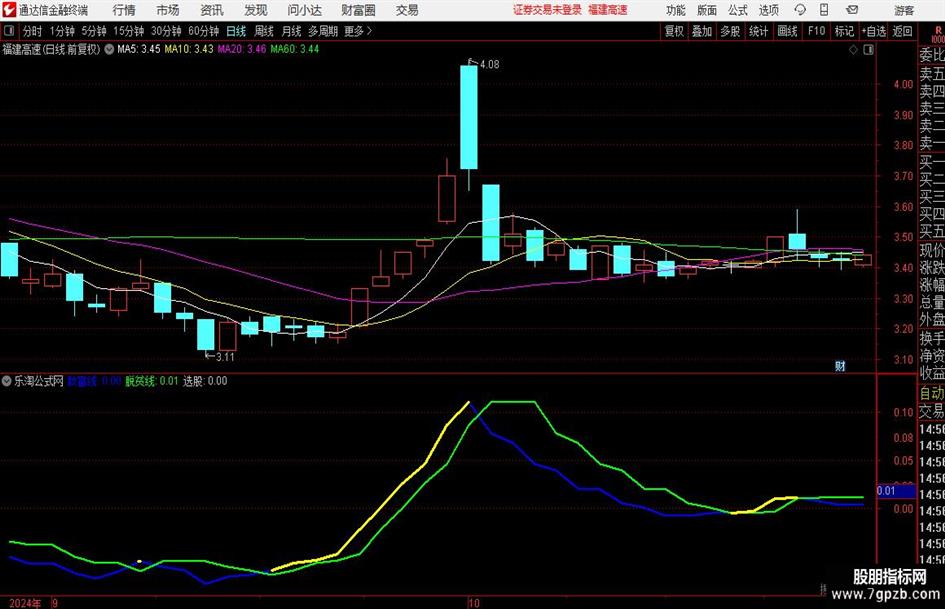Add stock with +自选 button
The image size is (945, 609).
[873, 31]
